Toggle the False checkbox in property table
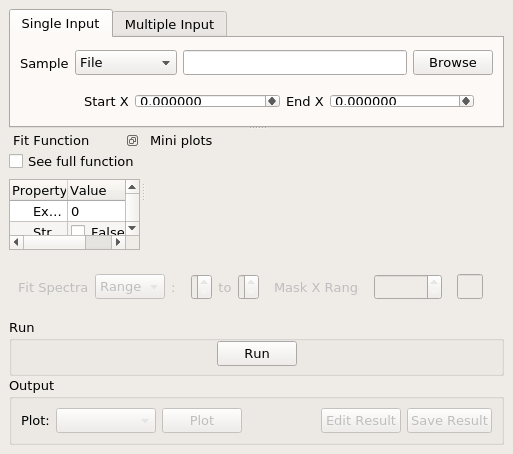This screenshot has height=454, width=513. (78, 230)
